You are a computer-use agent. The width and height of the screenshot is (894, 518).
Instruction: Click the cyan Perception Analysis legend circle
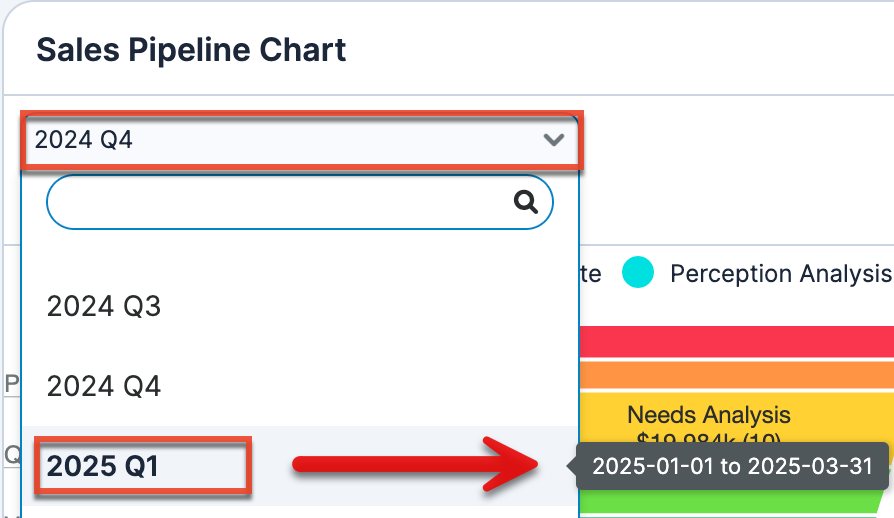click(x=638, y=273)
